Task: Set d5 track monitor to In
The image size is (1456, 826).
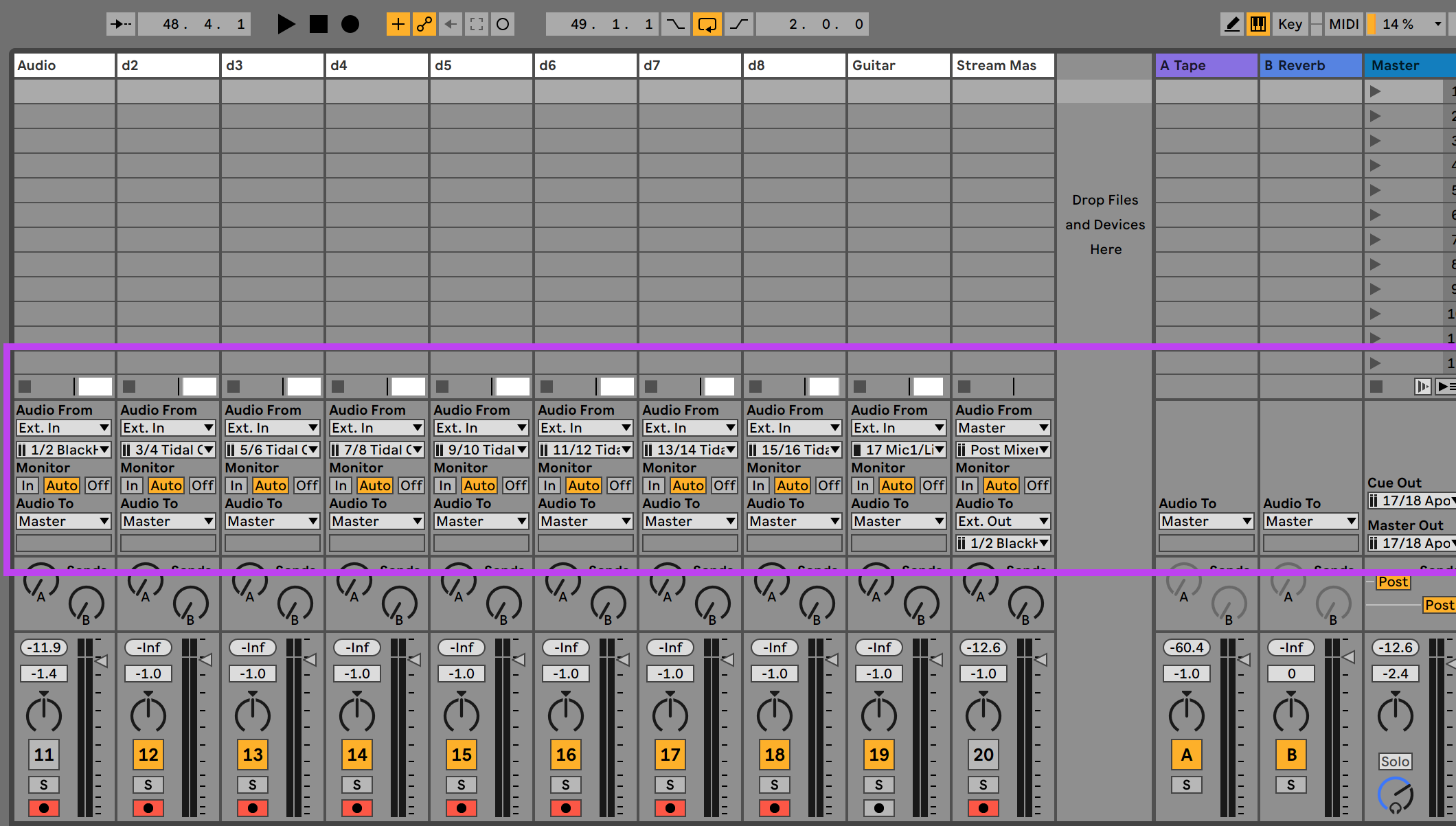Action: 445,485
